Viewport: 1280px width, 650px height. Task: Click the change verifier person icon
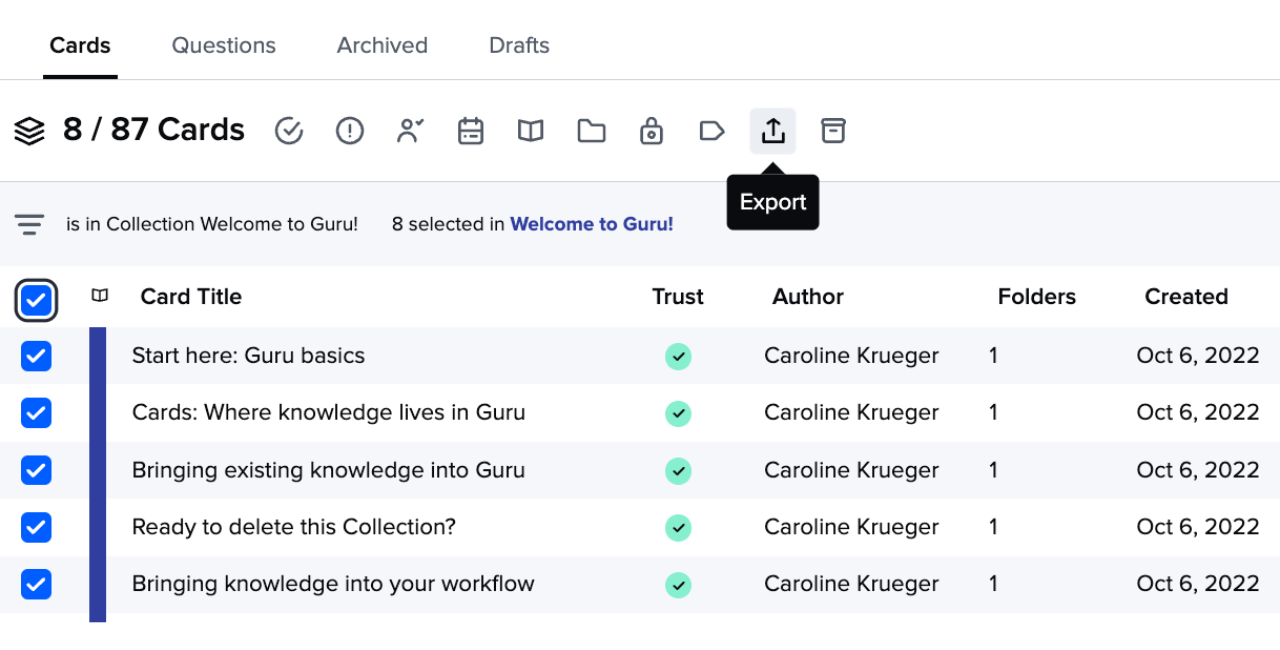tap(410, 131)
